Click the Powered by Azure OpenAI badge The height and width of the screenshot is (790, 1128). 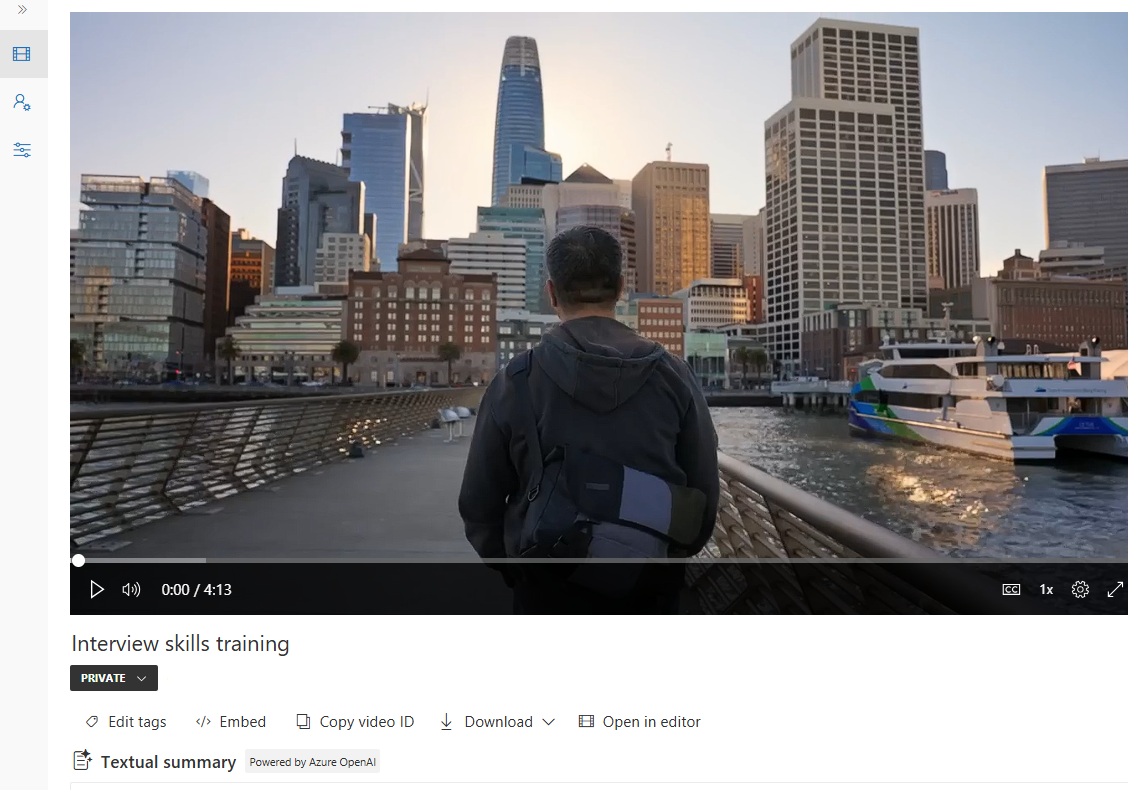(x=314, y=761)
